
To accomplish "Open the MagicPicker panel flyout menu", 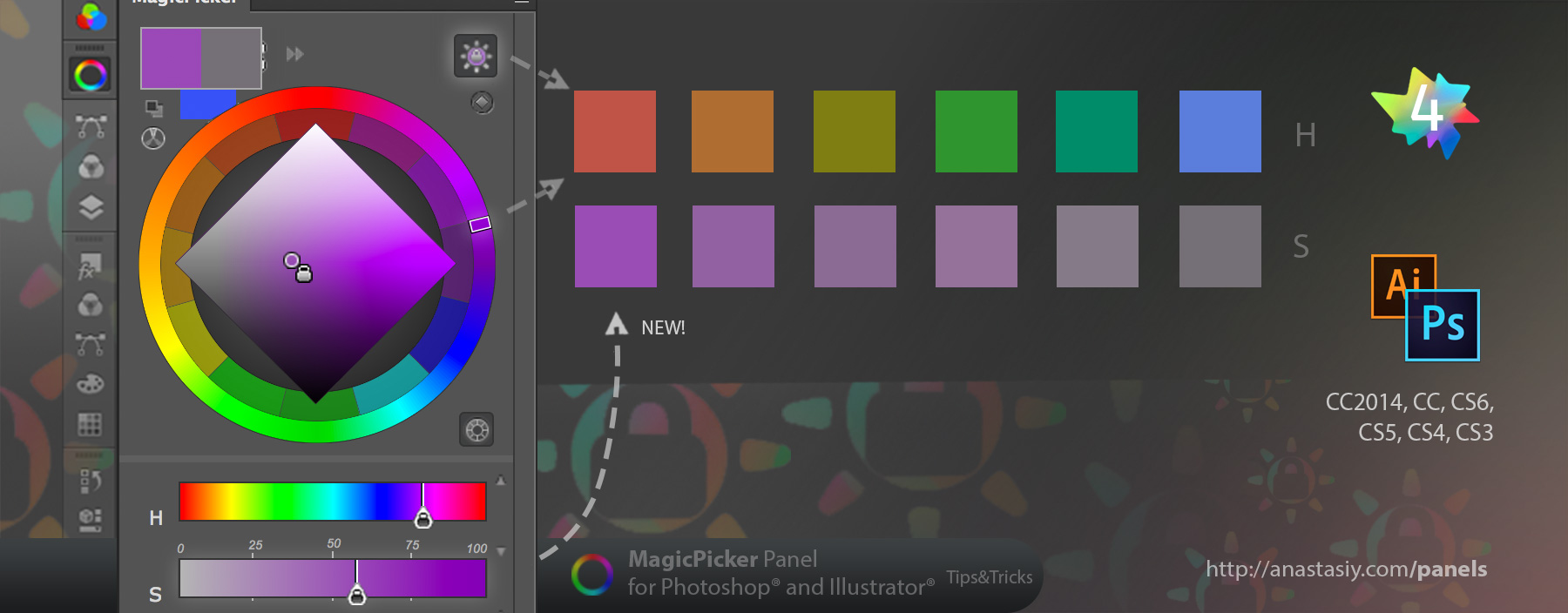I will pyautogui.click(x=521, y=3).
